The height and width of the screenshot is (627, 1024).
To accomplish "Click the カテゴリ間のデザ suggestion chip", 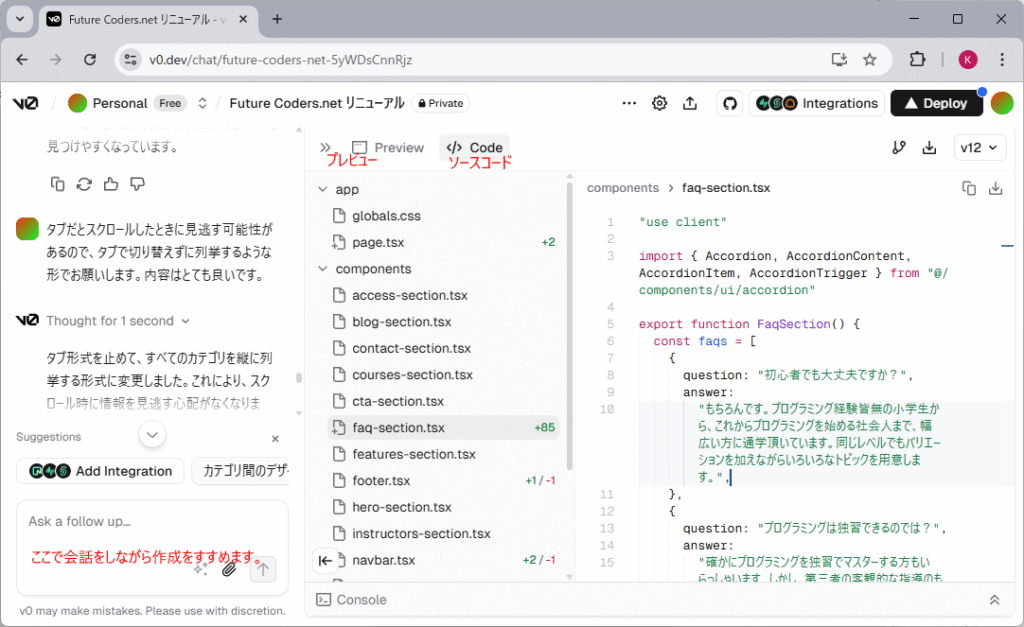I will pos(241,471).
